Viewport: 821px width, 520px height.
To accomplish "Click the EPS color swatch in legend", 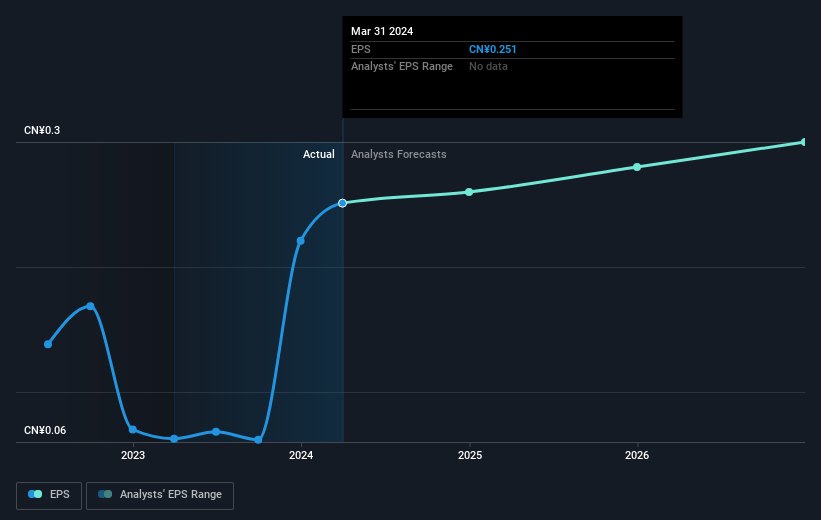I will [x=35, y=494].
